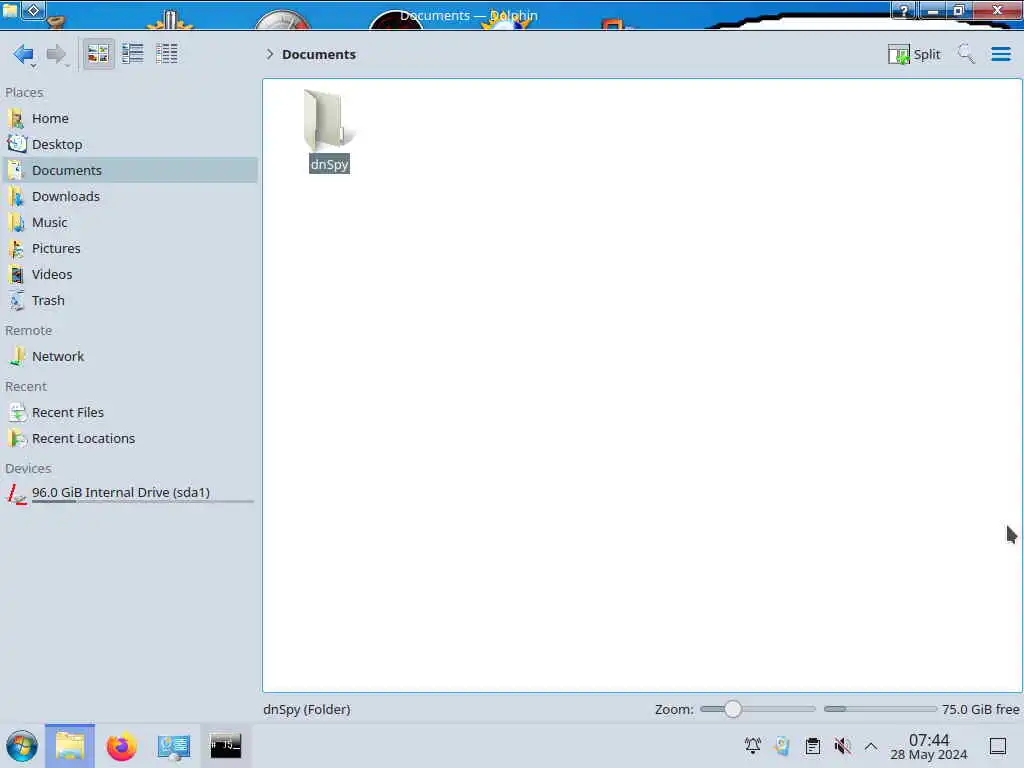Click the dnSpy (Folder) status text
The width and height of the screenshot is (1024, 768).
click(307, 709)
